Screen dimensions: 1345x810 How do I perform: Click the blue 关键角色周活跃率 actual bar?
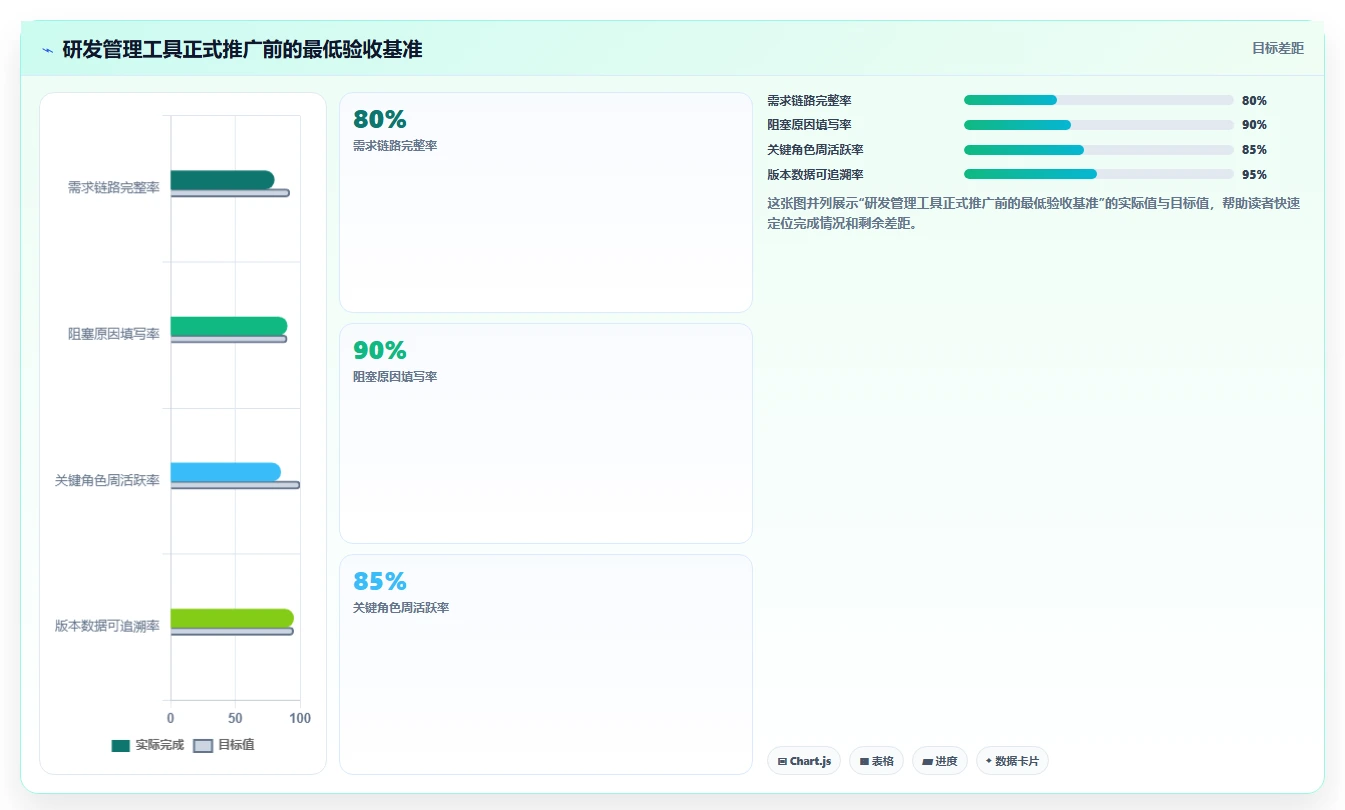tap(226, 472)
